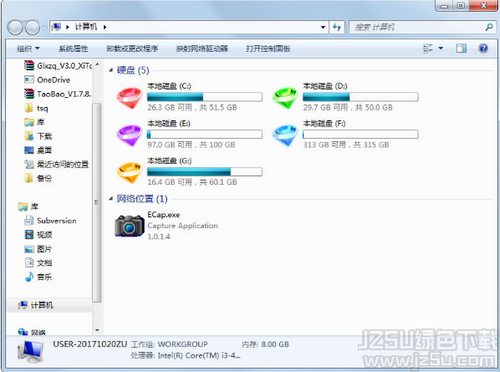Open local disk D: green gem icon
This screenshot has height=372, width=500.
(x=285, y=98)
